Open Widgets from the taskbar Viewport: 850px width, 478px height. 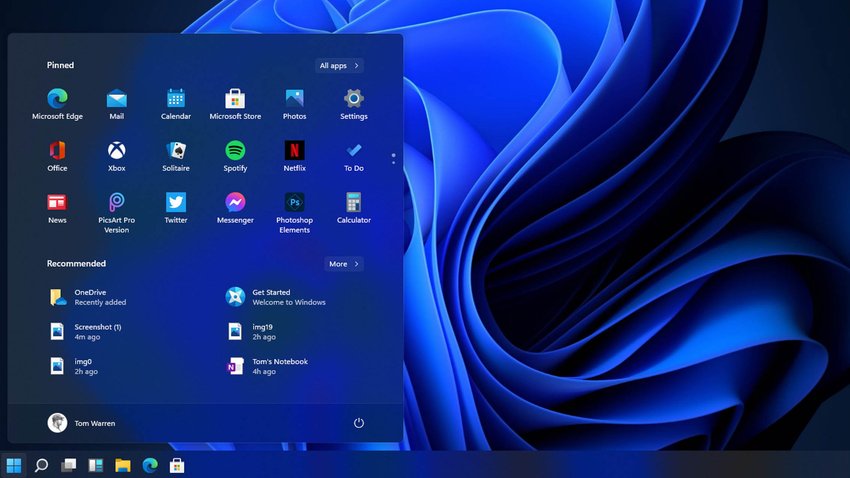(95, 465)
